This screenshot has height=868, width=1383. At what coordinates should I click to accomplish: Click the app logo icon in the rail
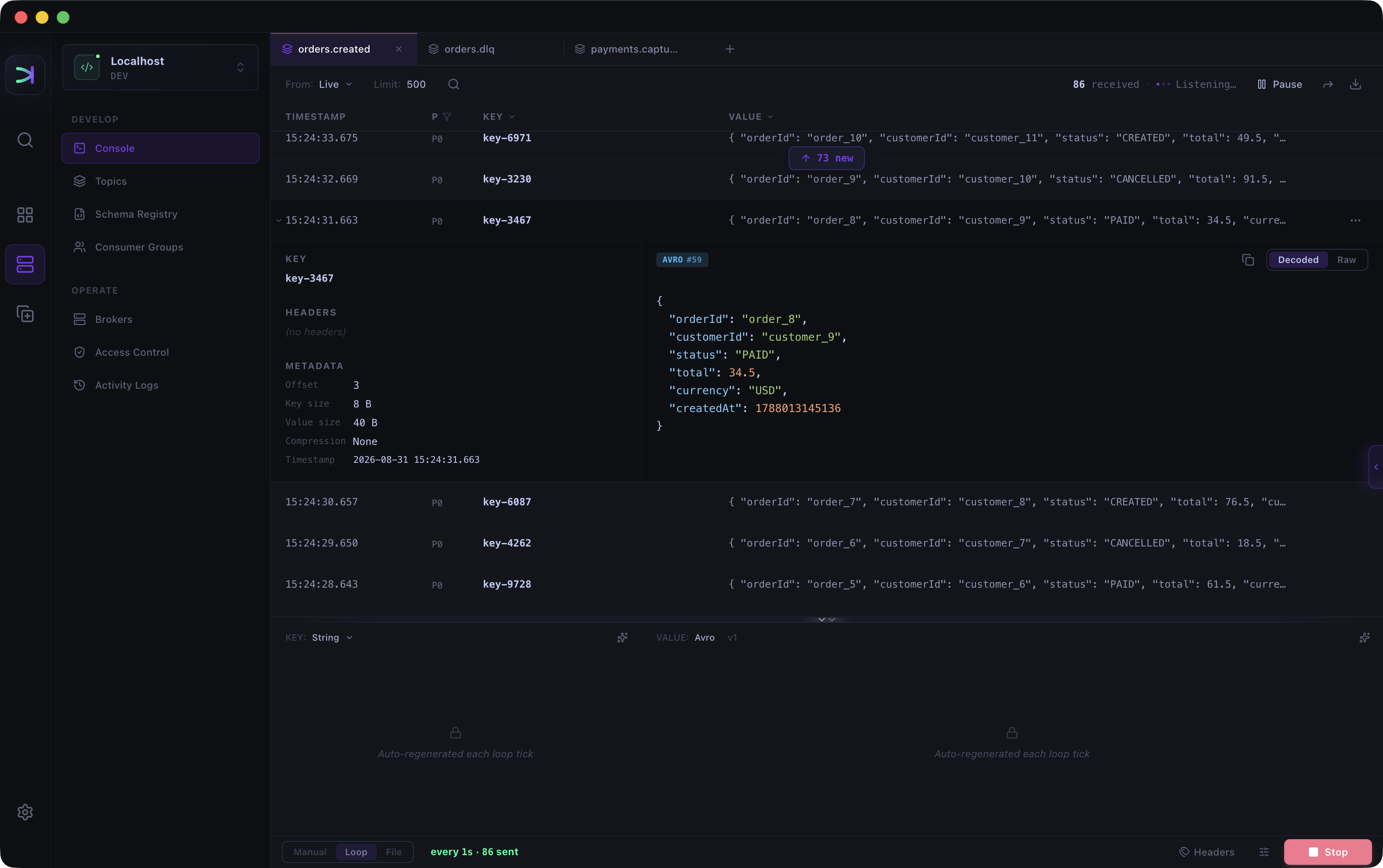[25, 75]
